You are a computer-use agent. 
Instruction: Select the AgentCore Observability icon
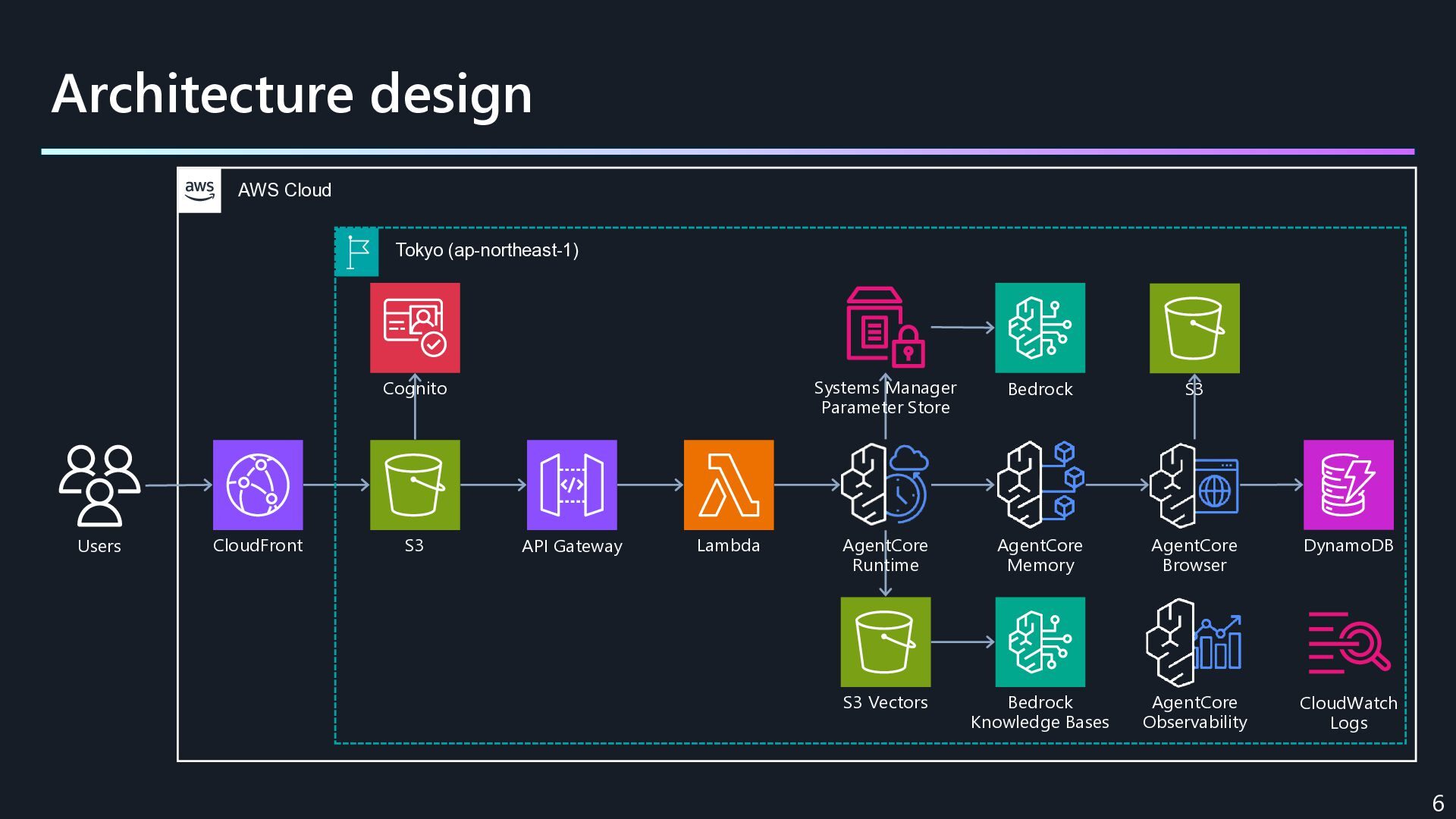[1194, 642]
